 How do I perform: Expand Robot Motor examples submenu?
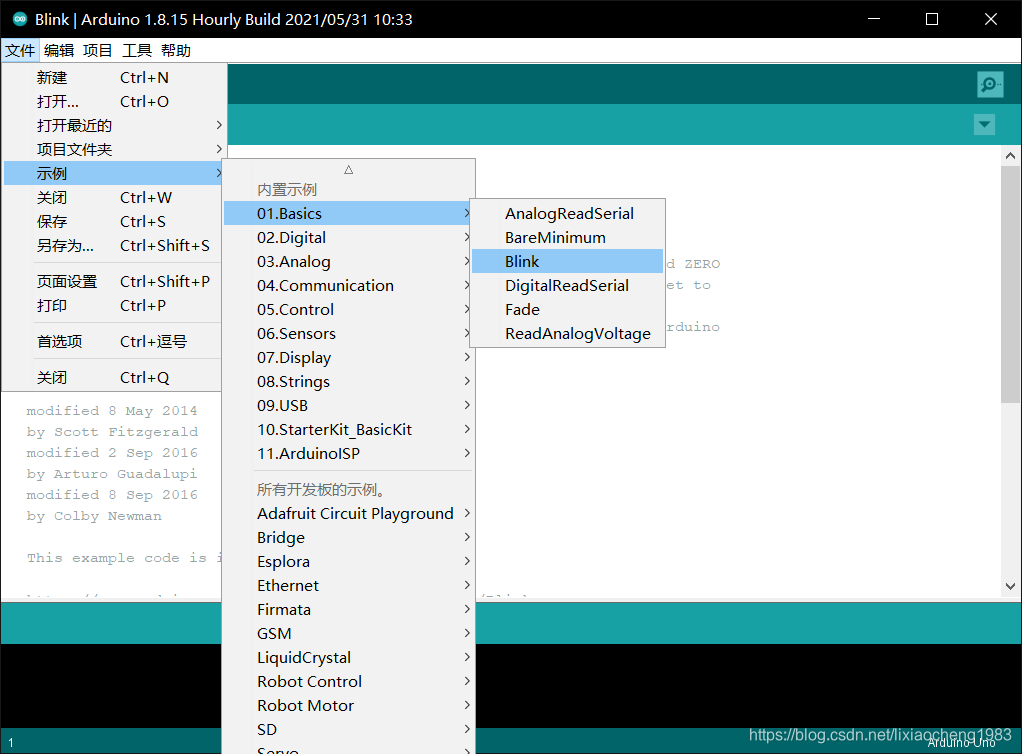point(348,706)
